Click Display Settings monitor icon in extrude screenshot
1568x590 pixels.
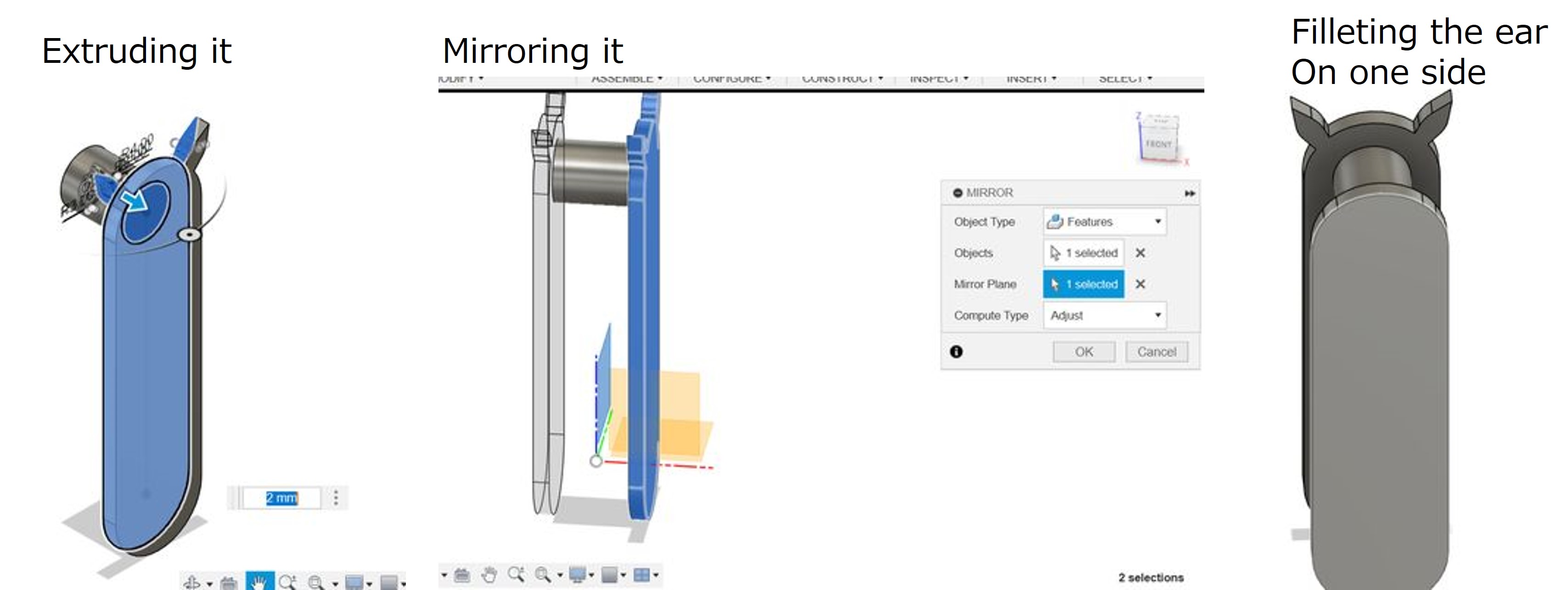(354, 583)
